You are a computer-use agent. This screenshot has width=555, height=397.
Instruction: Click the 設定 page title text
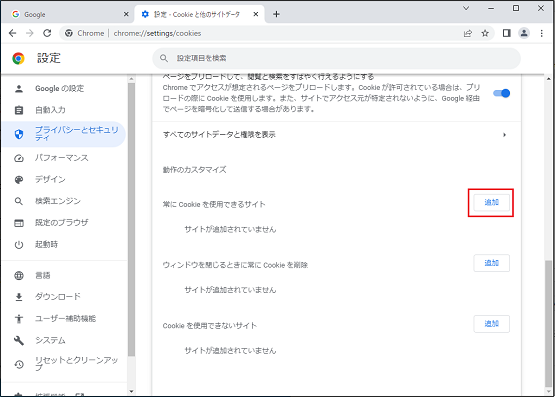click(x=49, y=58)
